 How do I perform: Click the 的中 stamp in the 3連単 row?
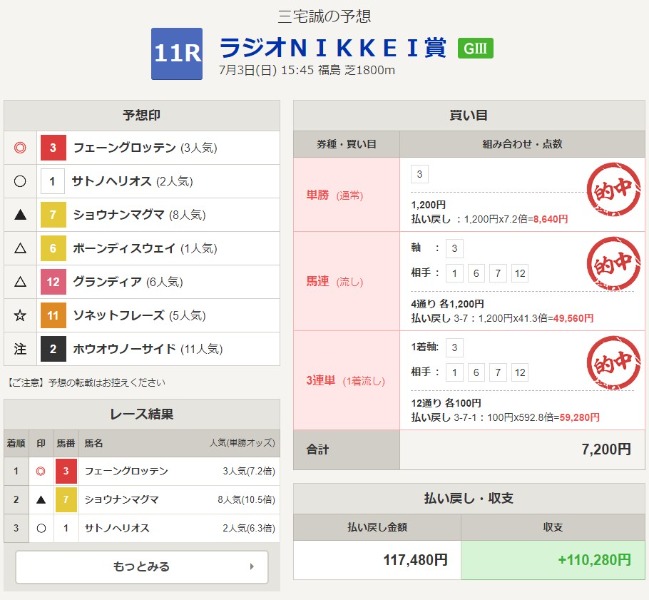pos(614,362)
